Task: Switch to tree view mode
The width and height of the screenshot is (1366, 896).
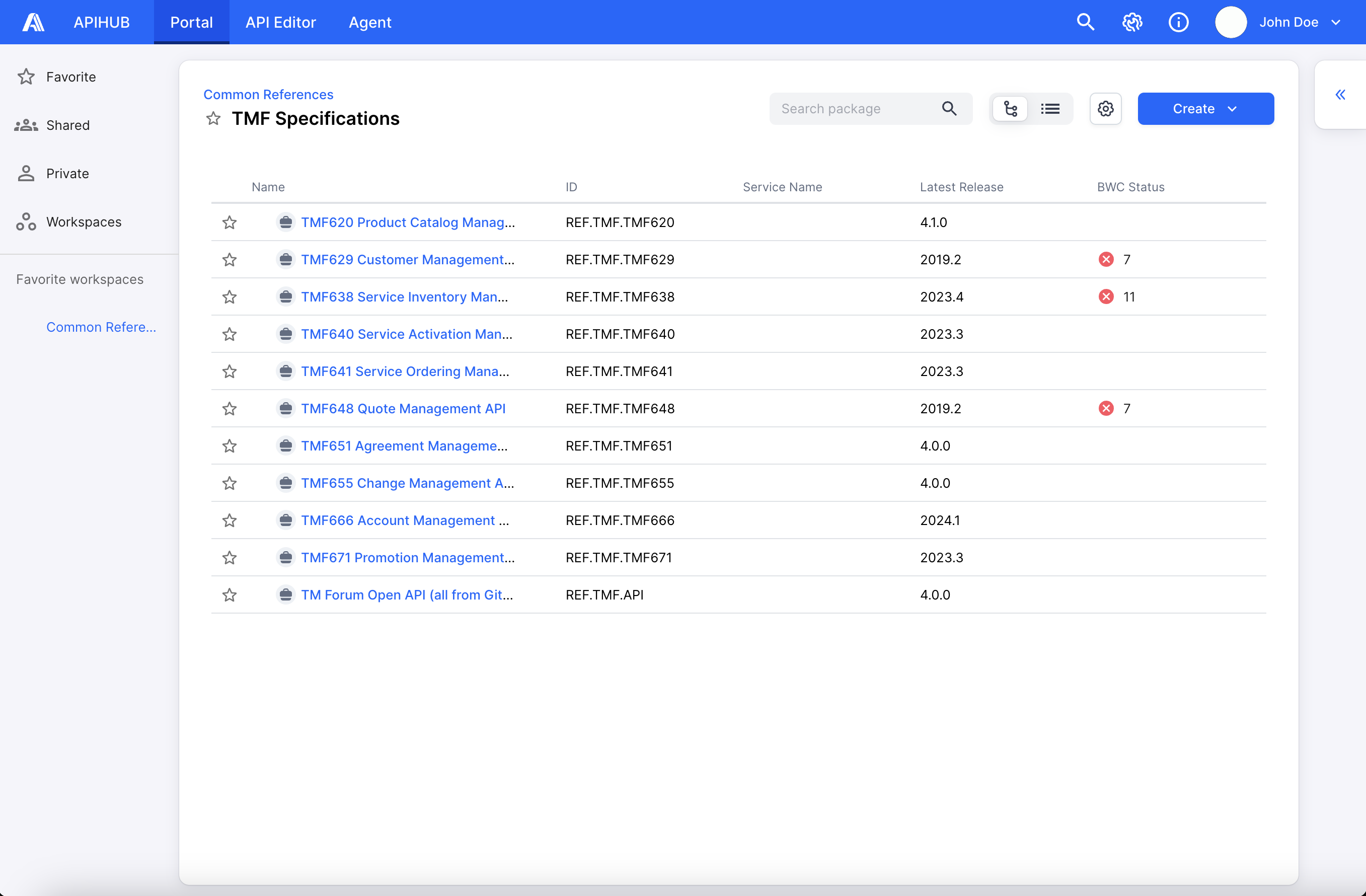Action: click(x=1010, y=109)
